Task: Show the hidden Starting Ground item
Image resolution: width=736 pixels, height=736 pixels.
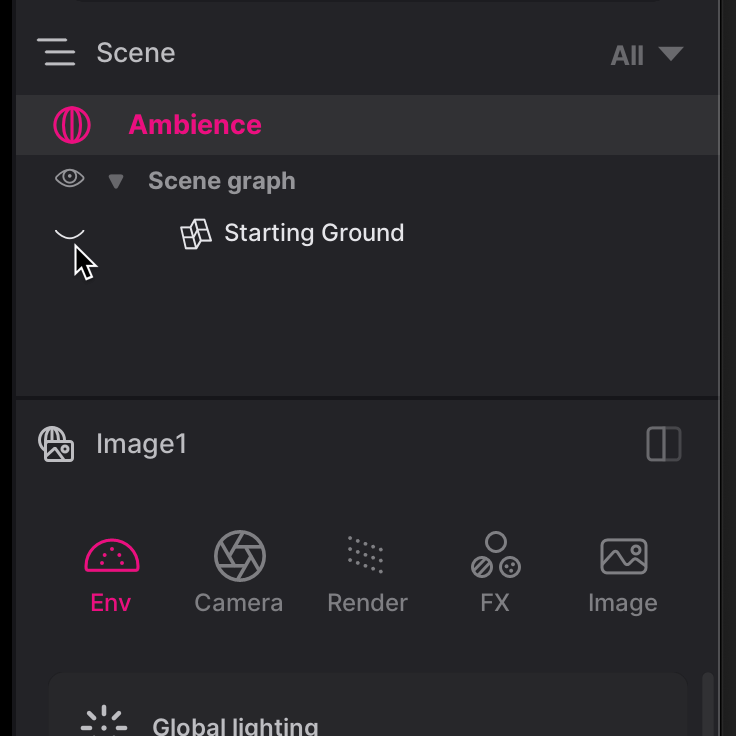Action: pos(69,233)
